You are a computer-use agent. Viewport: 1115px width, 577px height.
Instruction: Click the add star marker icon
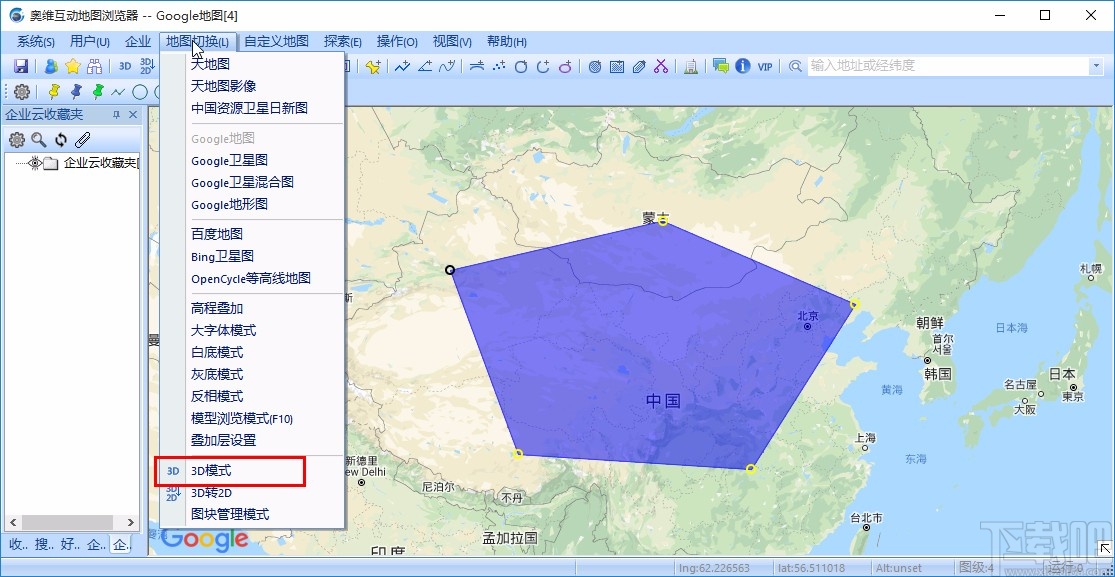point(373,66)
